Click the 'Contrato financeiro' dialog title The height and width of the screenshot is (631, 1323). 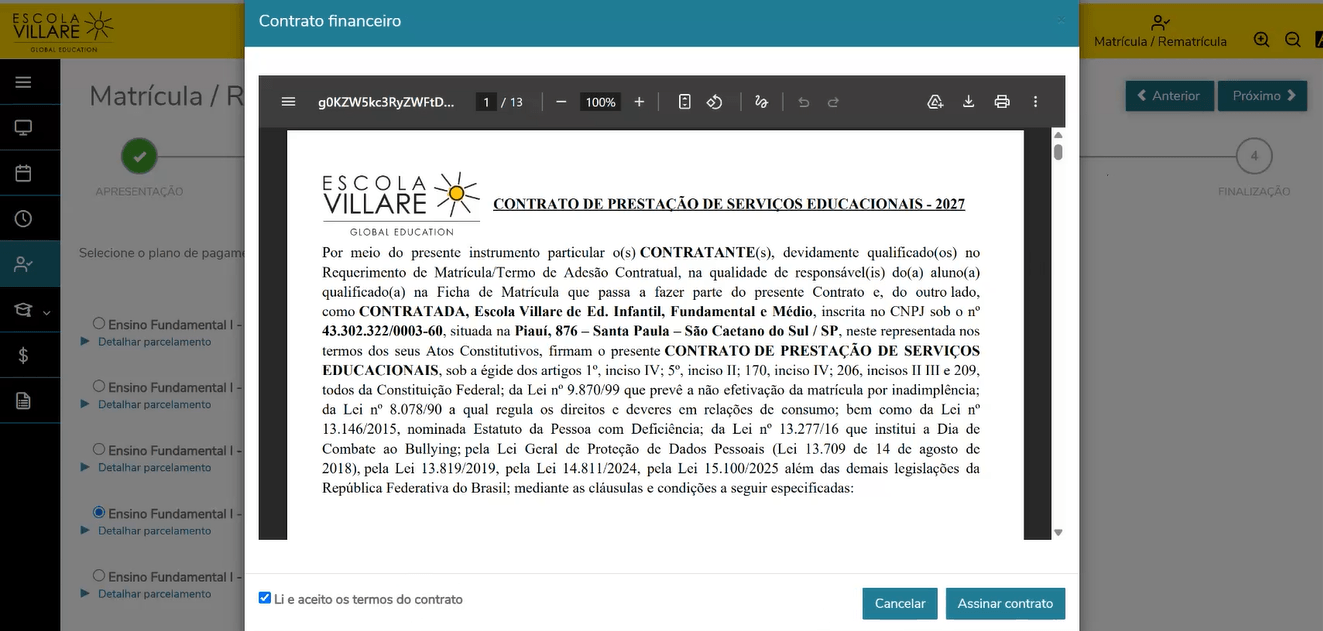coord(330,21)
